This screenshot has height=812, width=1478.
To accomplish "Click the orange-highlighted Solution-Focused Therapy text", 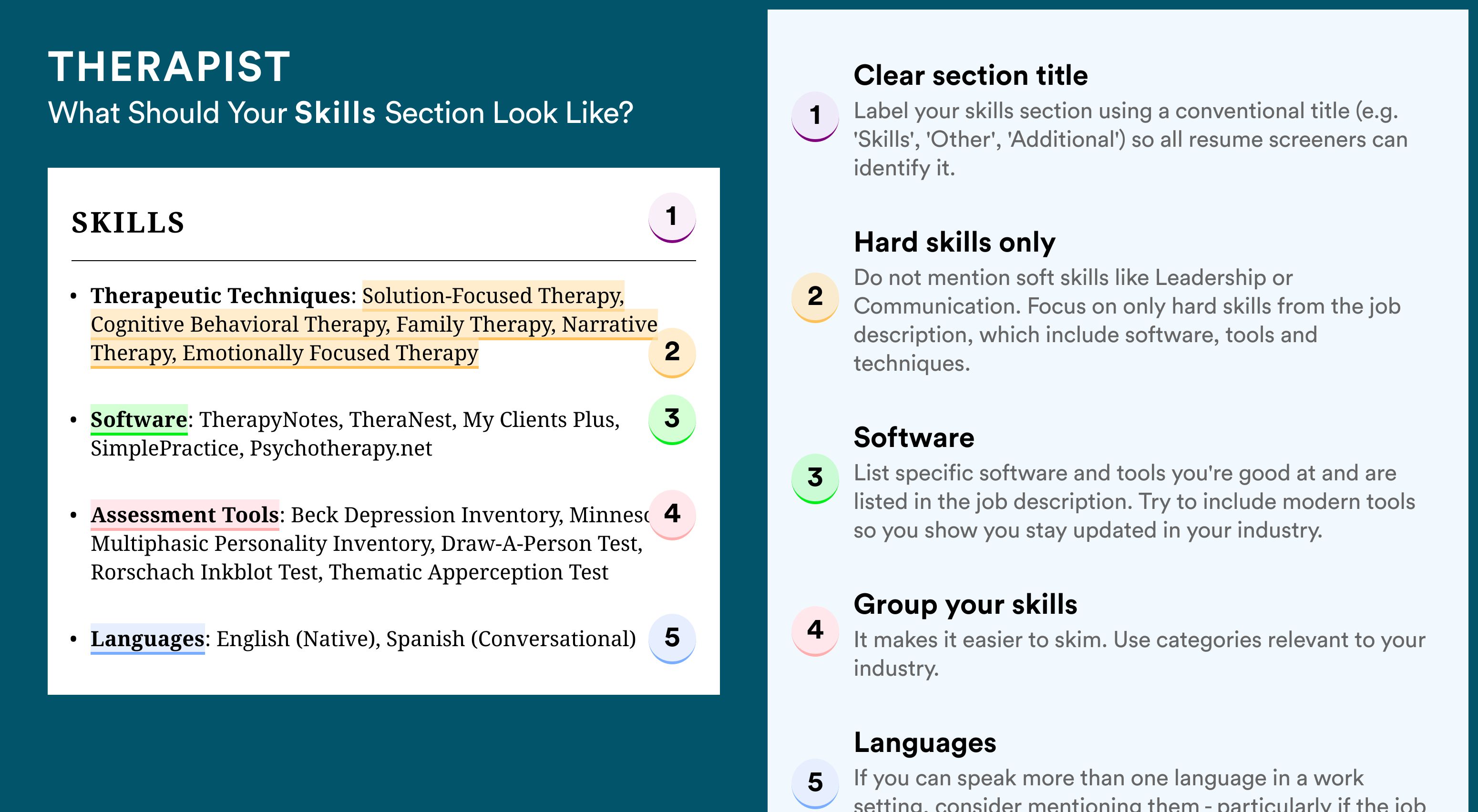I will [493, 296].
